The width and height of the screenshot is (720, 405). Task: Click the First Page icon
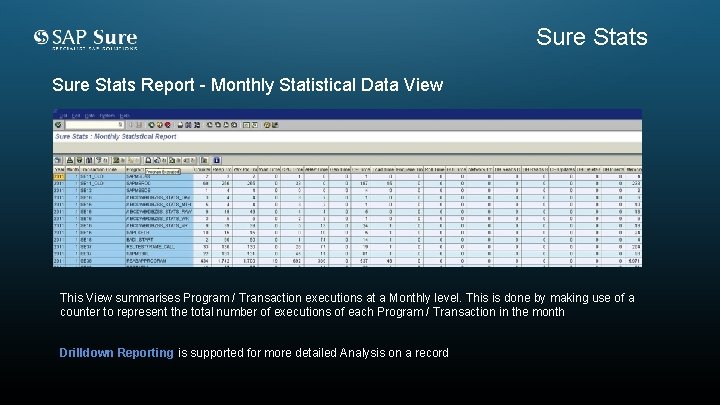(210, 125)
